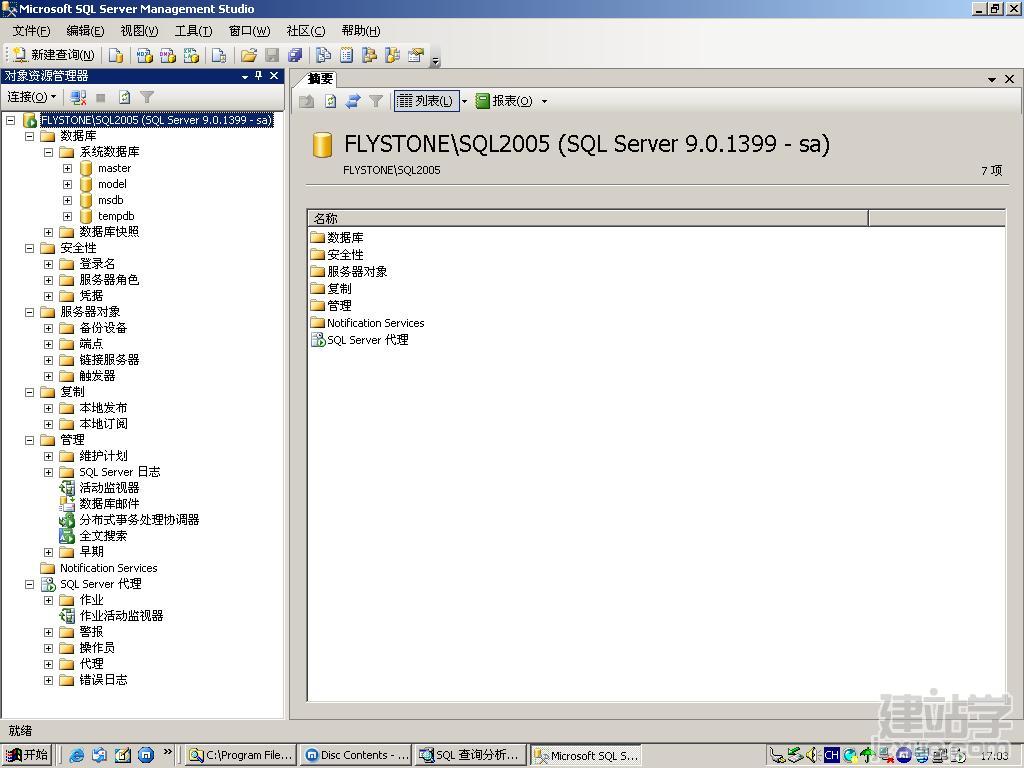Select 全文搜索 in the tree

point(103,536)
